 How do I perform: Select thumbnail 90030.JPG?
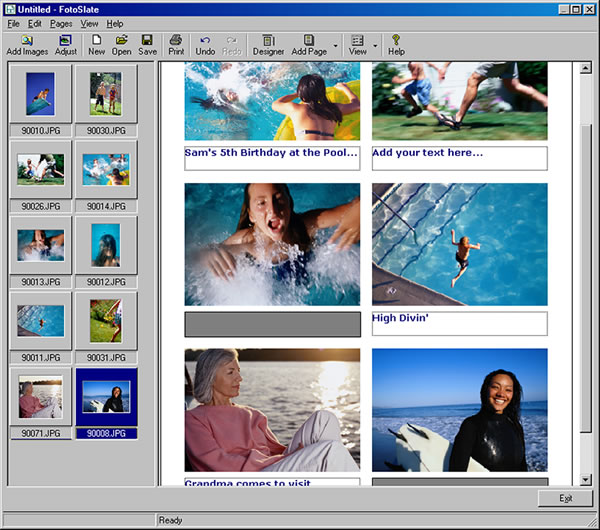point(106,94)
